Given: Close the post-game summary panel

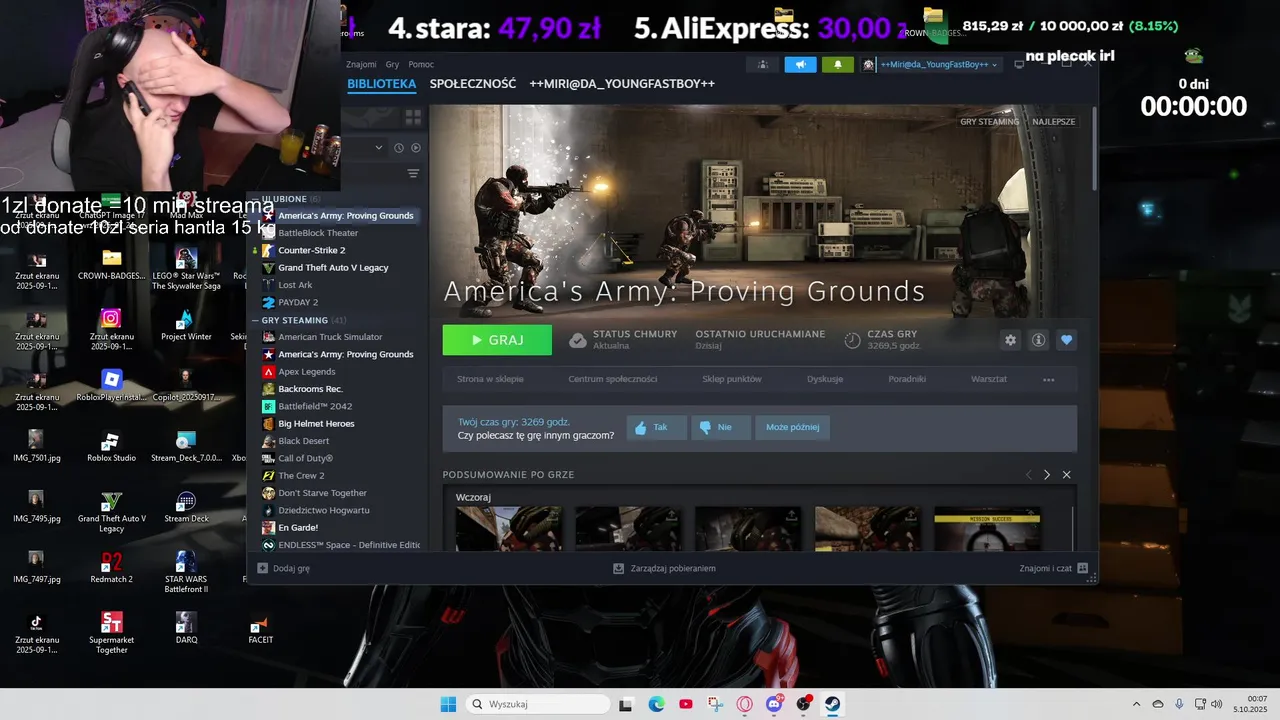Looking at the screenshot, I should point(1066,475).
